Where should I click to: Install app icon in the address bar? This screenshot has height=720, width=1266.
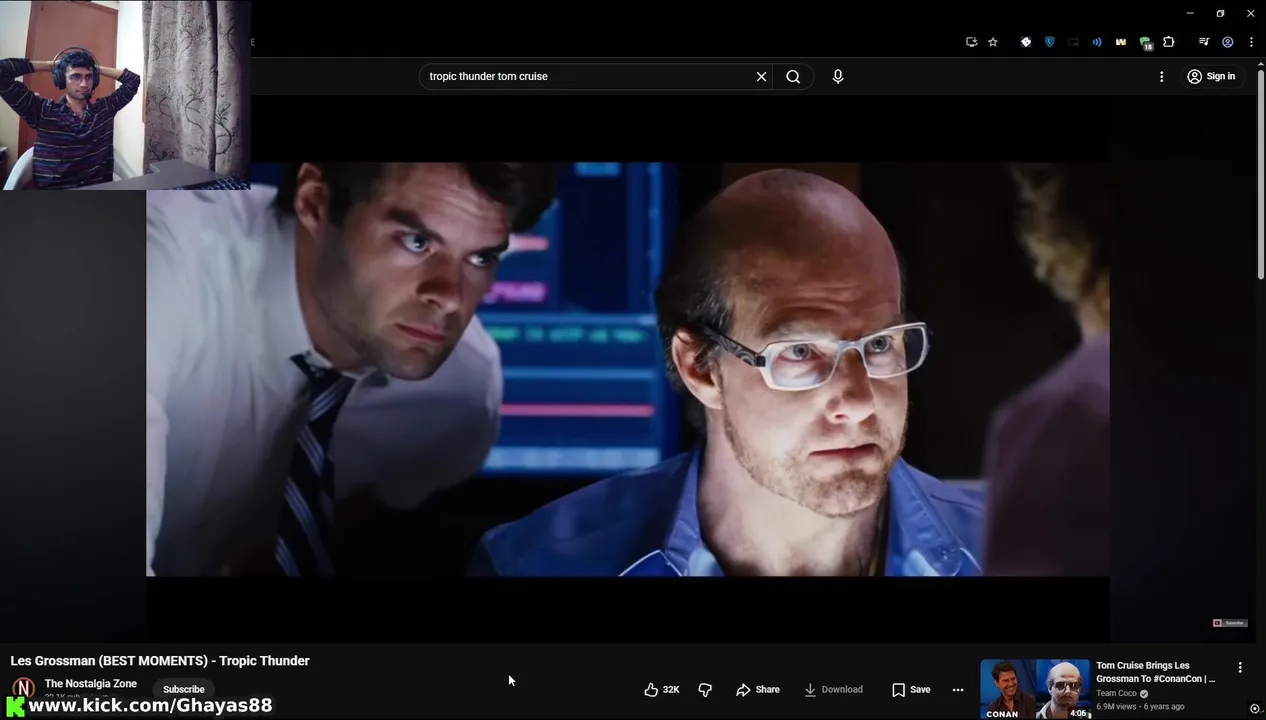[971, 42]
